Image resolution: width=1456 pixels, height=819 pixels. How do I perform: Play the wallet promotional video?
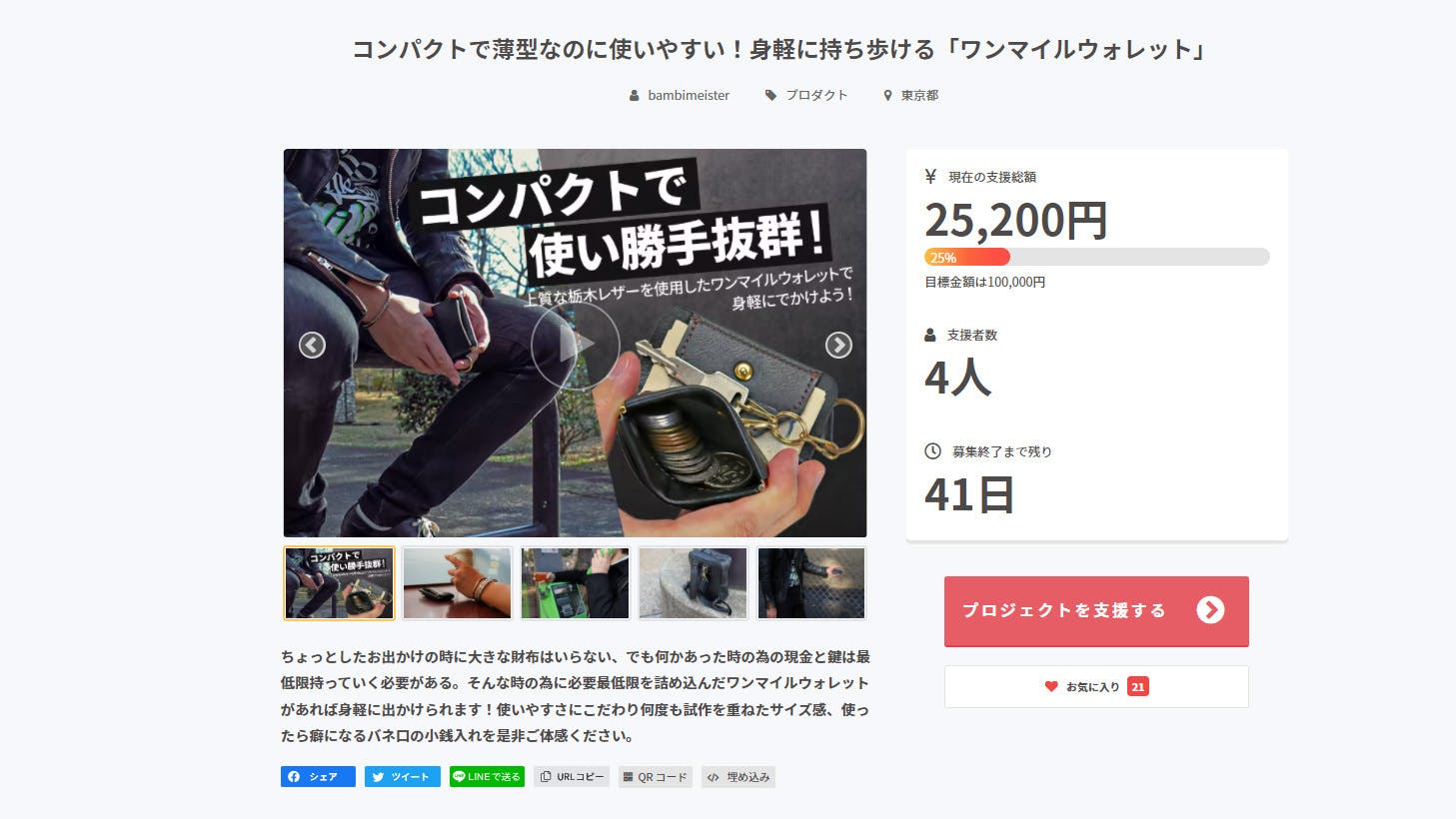point(575,345)
